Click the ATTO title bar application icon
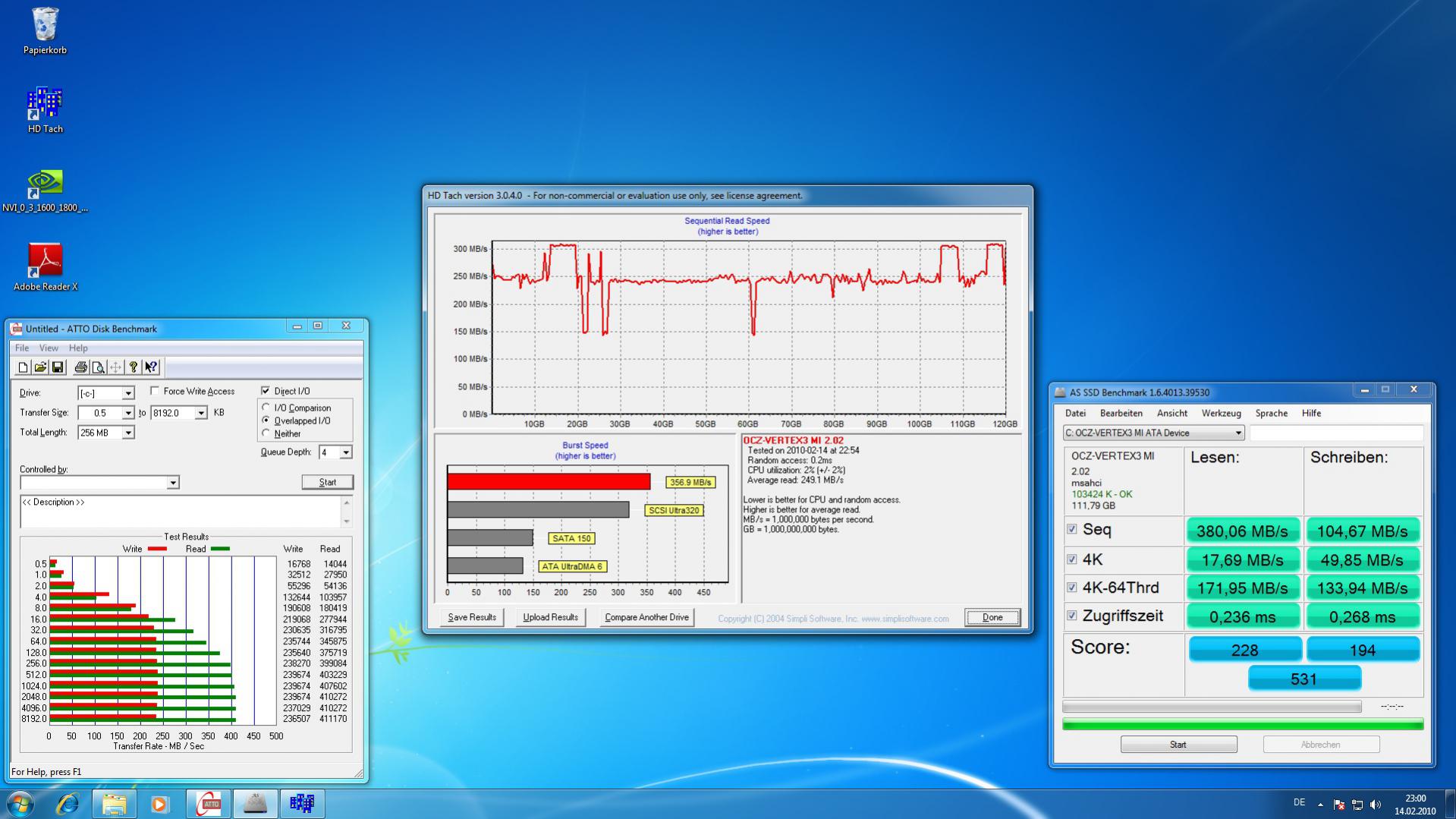 16,329
